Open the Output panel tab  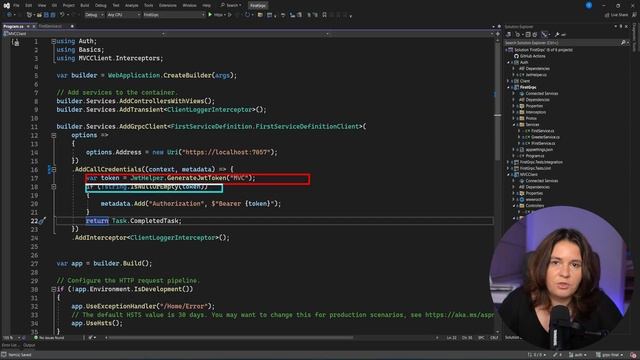point(29,345)
